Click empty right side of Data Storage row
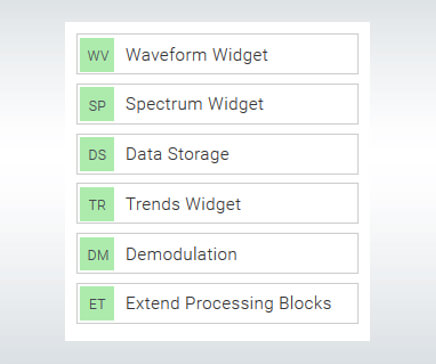The height and width of the screenshot is (364, 436). 293,154
